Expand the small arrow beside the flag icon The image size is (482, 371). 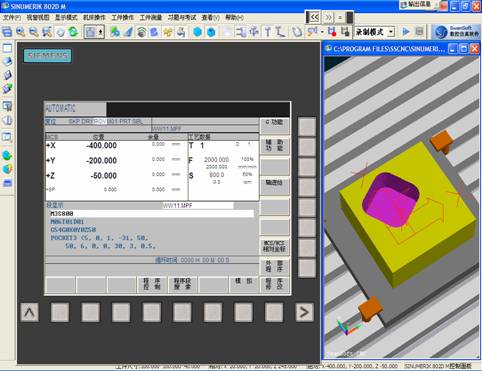point(322,32)
